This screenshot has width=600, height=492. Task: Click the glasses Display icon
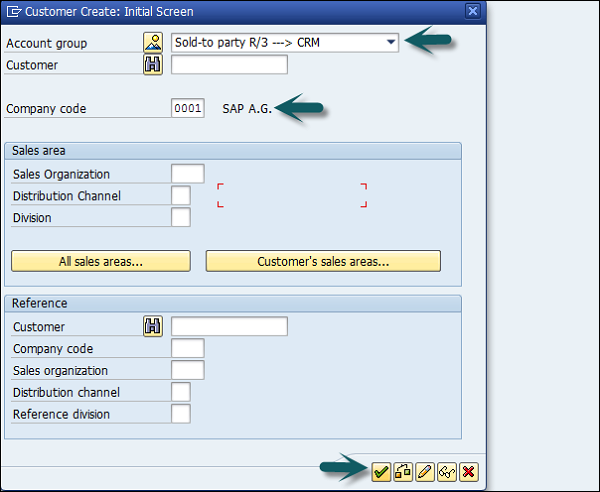point(447,471)
